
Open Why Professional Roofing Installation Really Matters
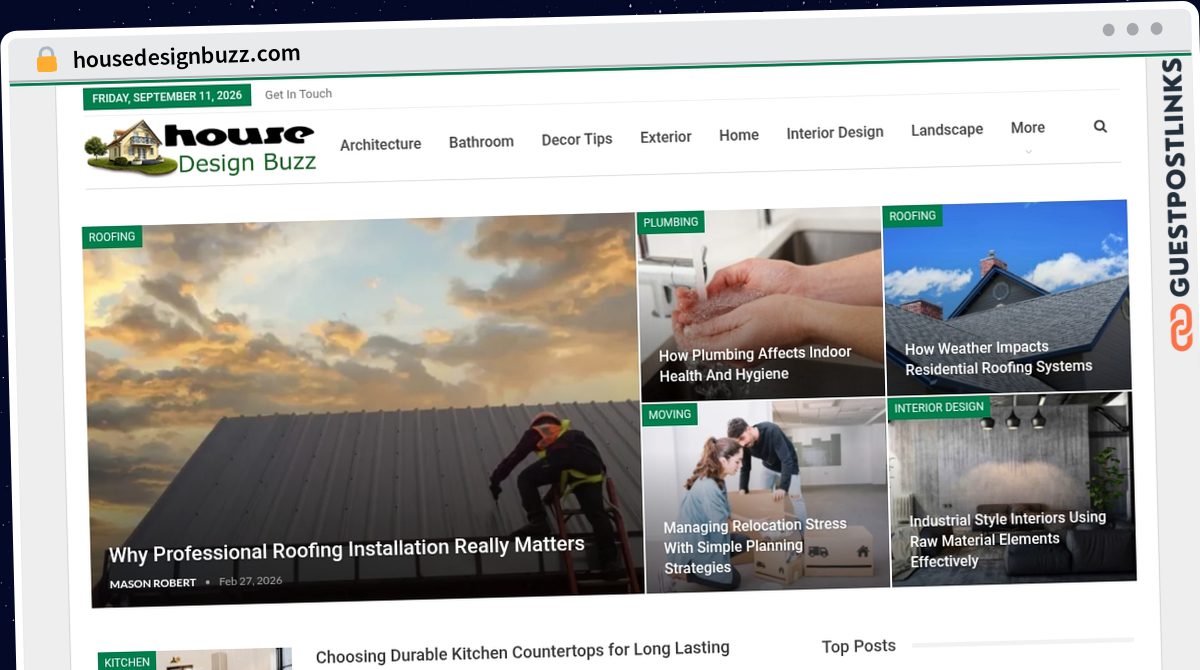[346, 549]
